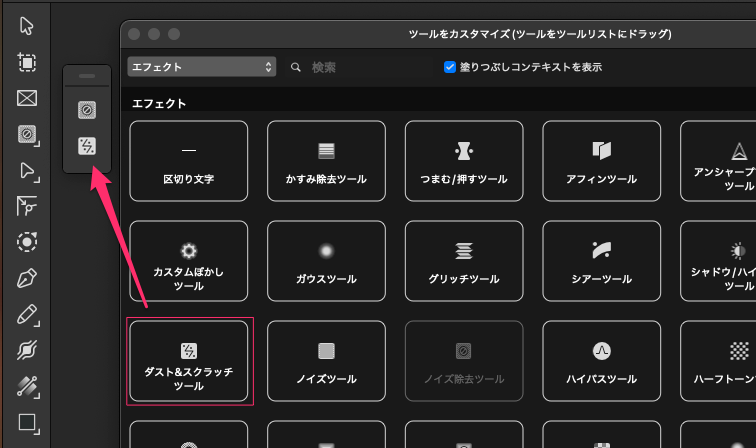Click the 区切り文字 separator tile
This screenshot has width=756, height=448.
[189, 161]
